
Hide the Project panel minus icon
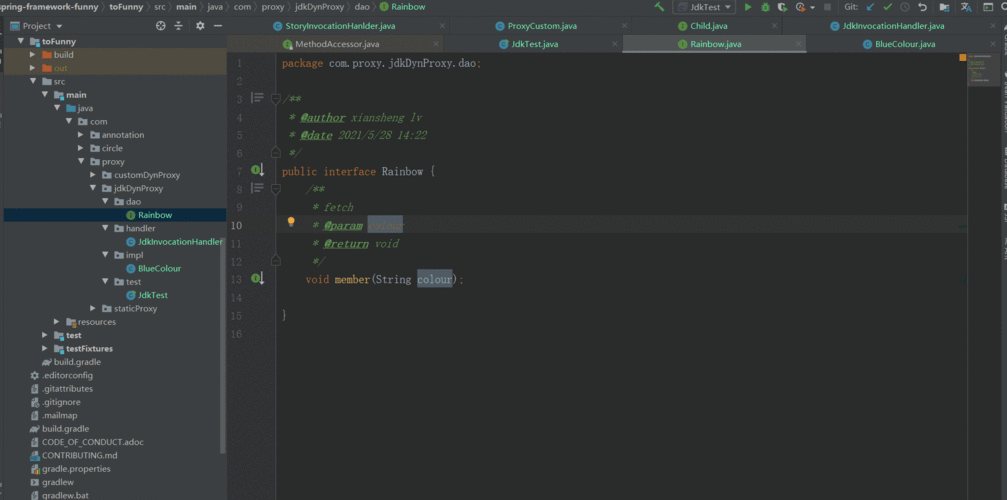[218, 26]
